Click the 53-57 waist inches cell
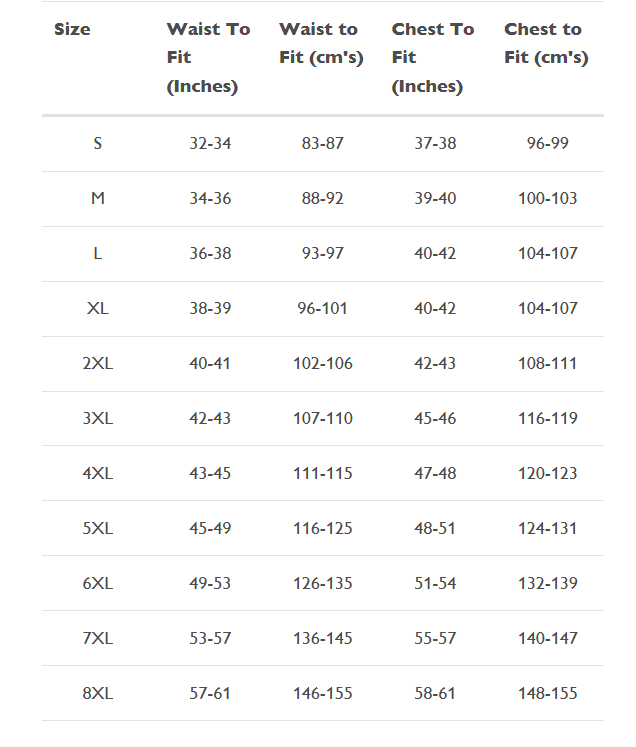Image resolution: width=636 pixels, height=747 pixels. point(210,639)
